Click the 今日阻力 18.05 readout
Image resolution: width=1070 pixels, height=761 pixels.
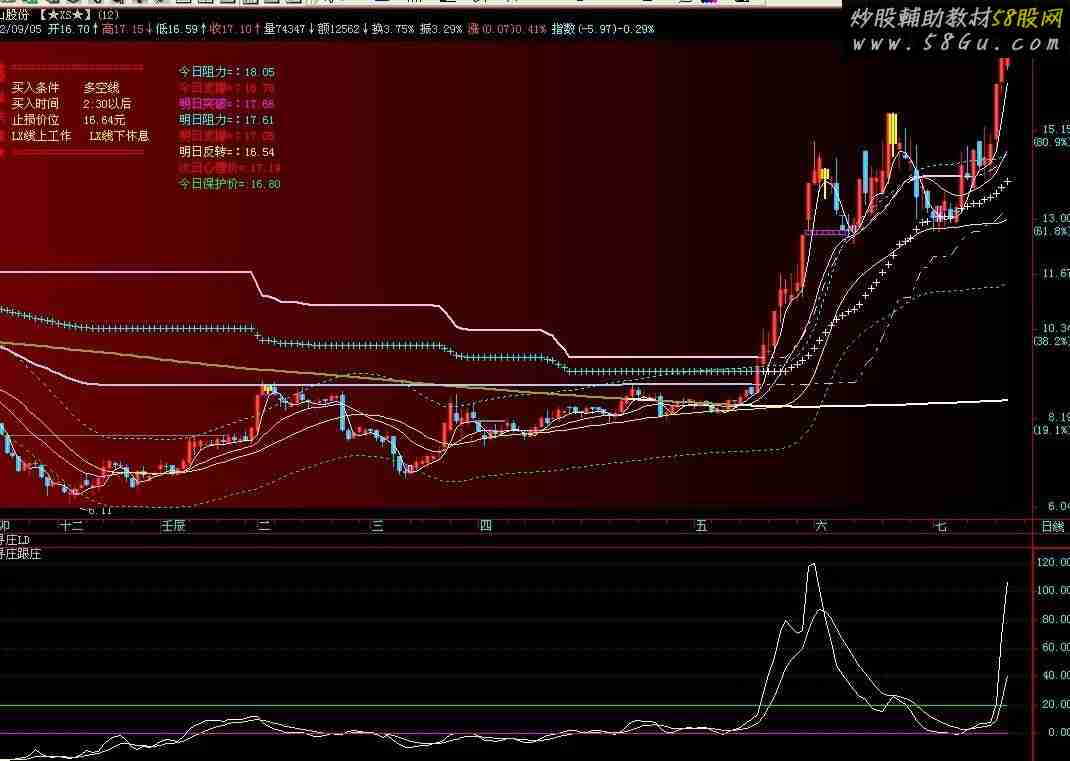coord(227,72)
